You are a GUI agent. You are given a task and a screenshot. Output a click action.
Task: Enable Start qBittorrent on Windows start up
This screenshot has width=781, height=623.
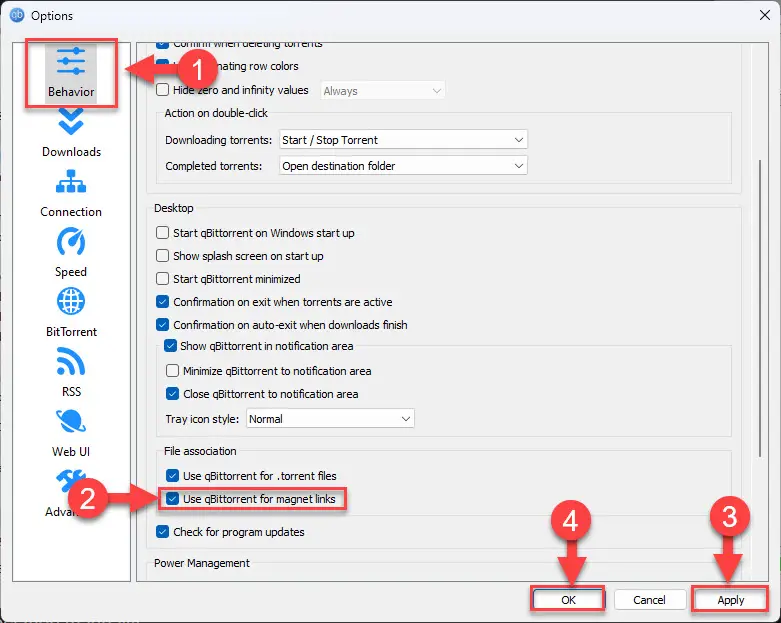point(162,233)
